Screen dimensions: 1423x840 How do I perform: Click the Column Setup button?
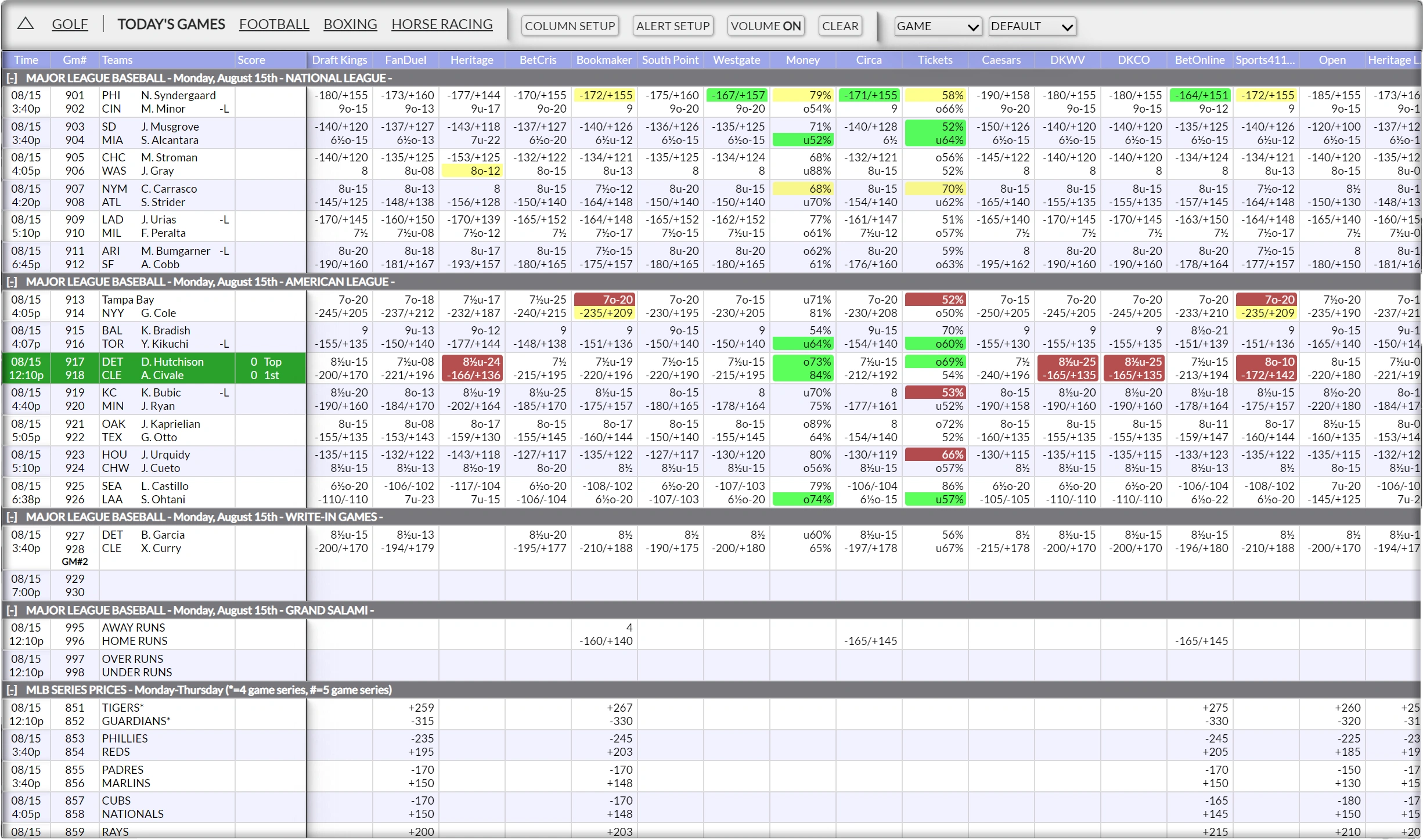570,26
